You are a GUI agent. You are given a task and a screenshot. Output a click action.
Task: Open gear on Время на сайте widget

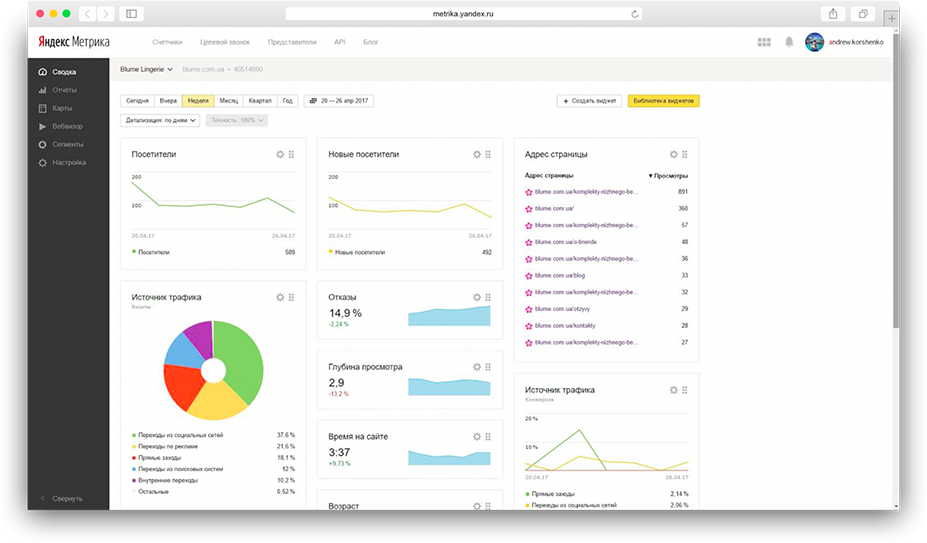pos(477,437)
